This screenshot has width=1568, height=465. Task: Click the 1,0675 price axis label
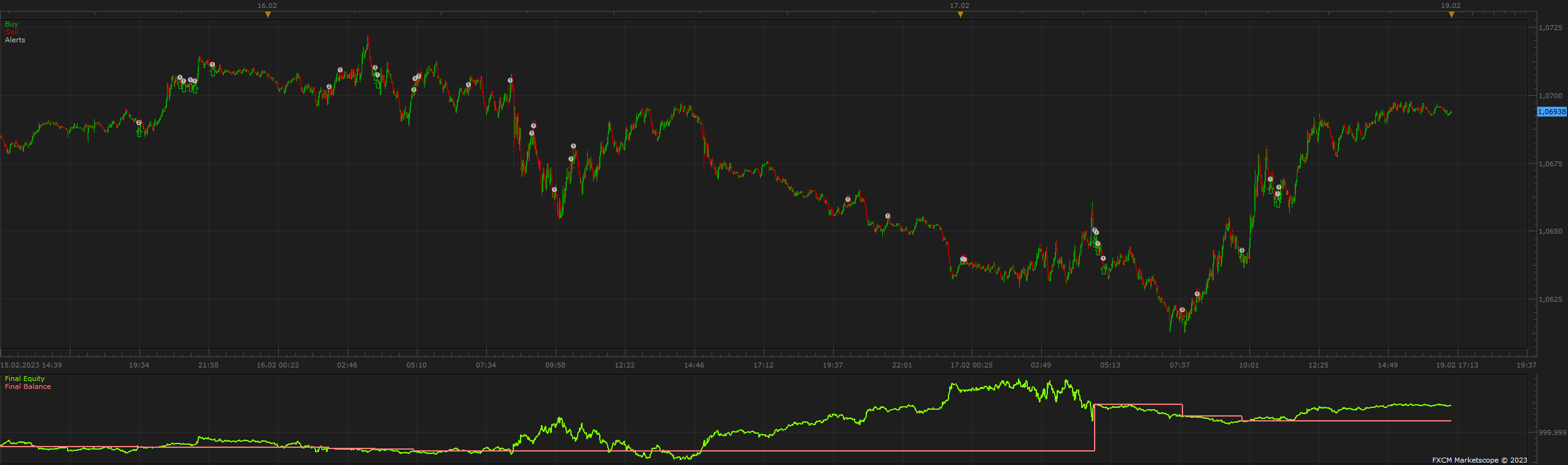pos(1550,164)
